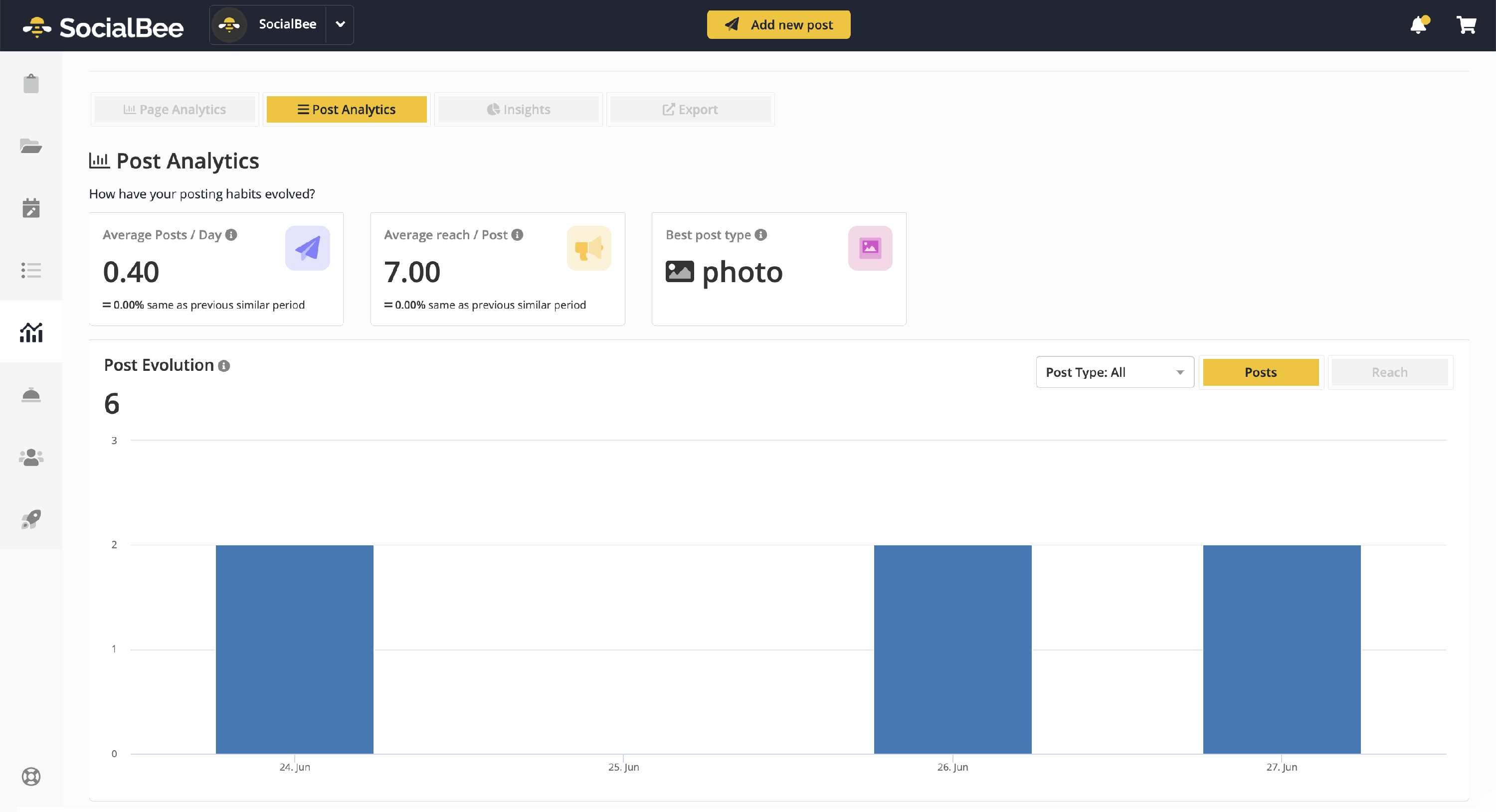Viewport: 1496px width, 812px height.
Task: Click the SocialBee logo in header
Action: [103, 27]
